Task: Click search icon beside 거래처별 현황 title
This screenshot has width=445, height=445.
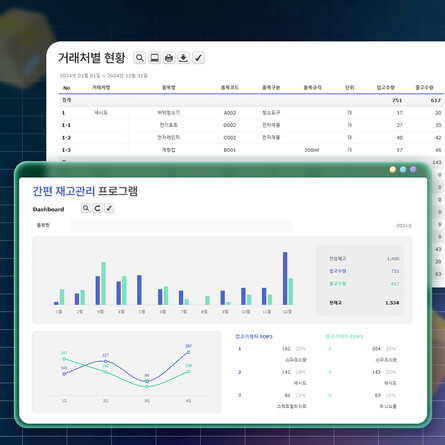Action: tap(140, 58)
